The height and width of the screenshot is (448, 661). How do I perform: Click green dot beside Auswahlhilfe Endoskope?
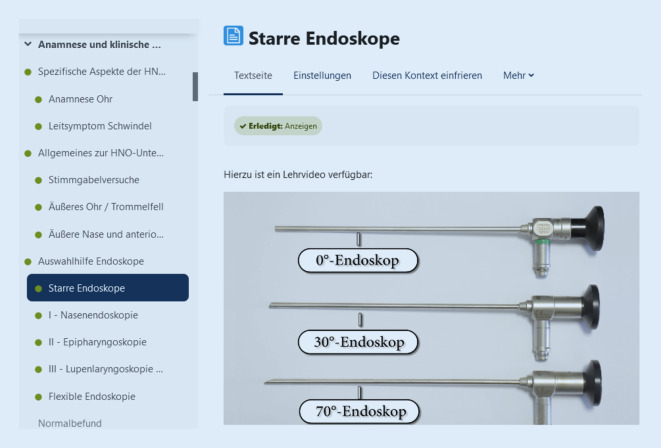tap(28, 262)
